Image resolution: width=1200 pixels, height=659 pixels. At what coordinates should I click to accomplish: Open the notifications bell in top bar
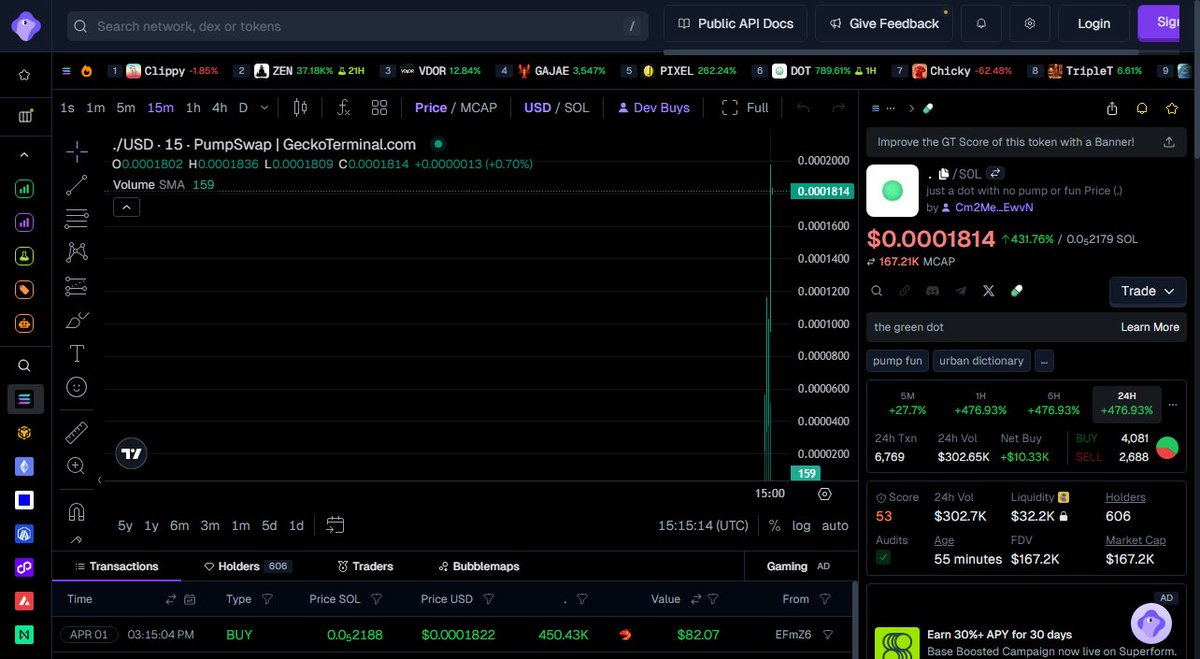981,23
